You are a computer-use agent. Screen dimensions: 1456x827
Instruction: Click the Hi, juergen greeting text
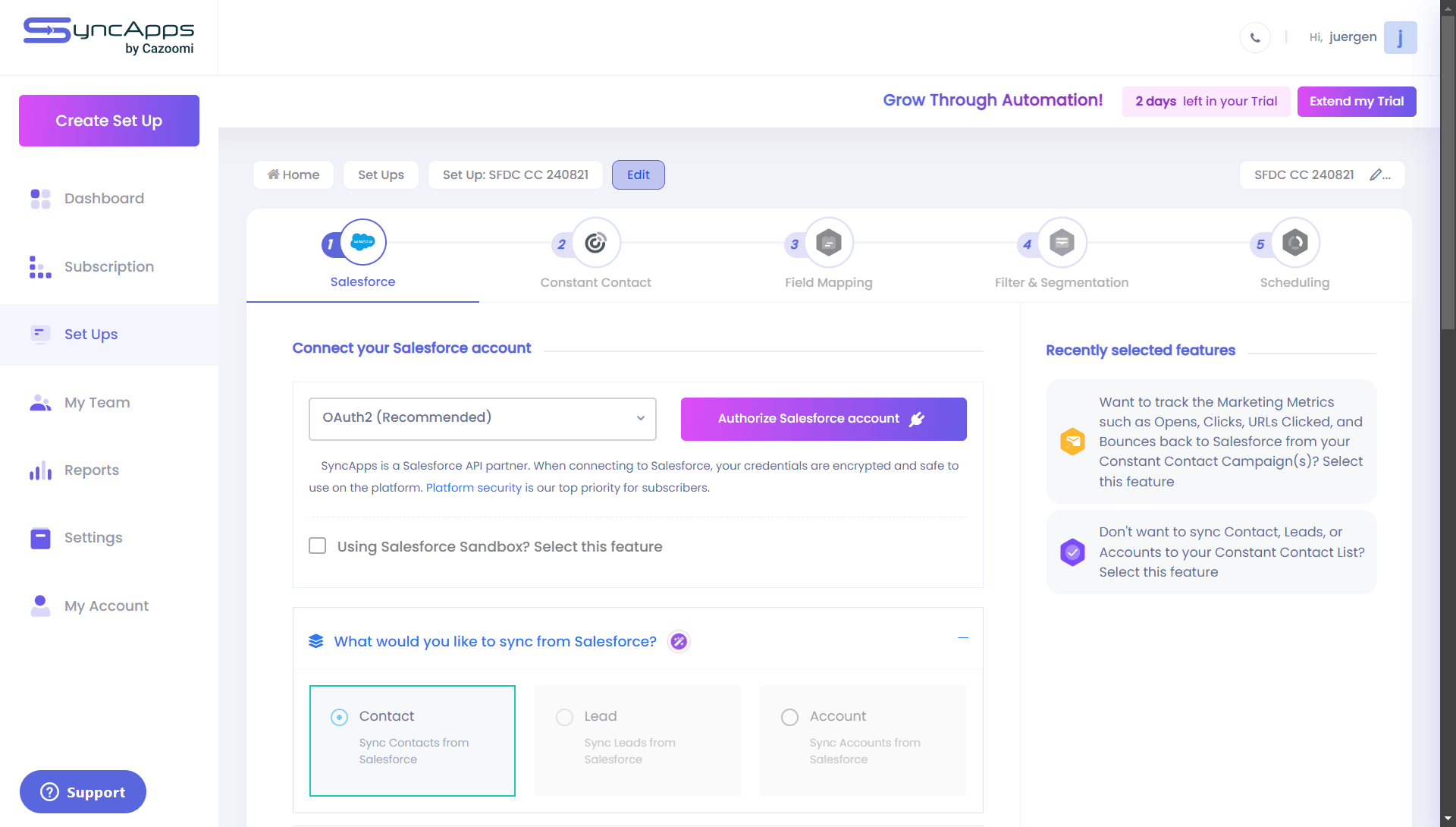coord(1343,37)
